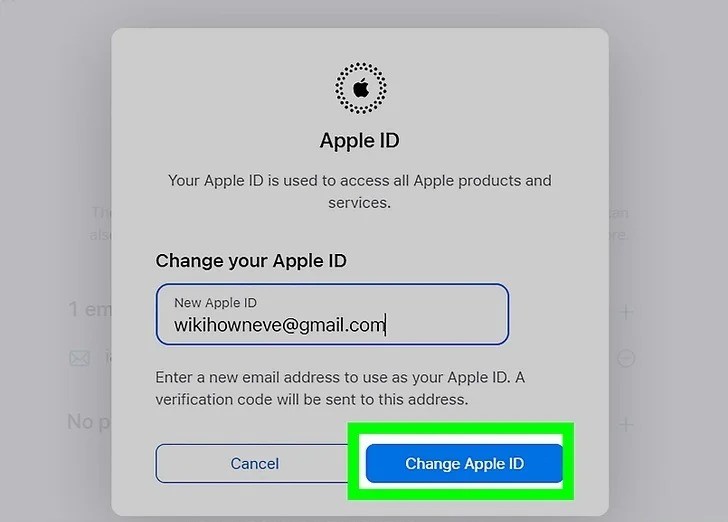728x522 pixels.
Task: Click the 'verification code will be sent' line
Action: [312, 399]
